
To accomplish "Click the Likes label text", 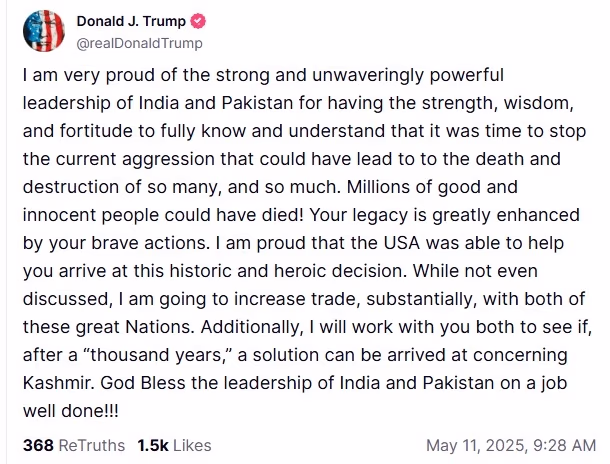I will 191,445.
